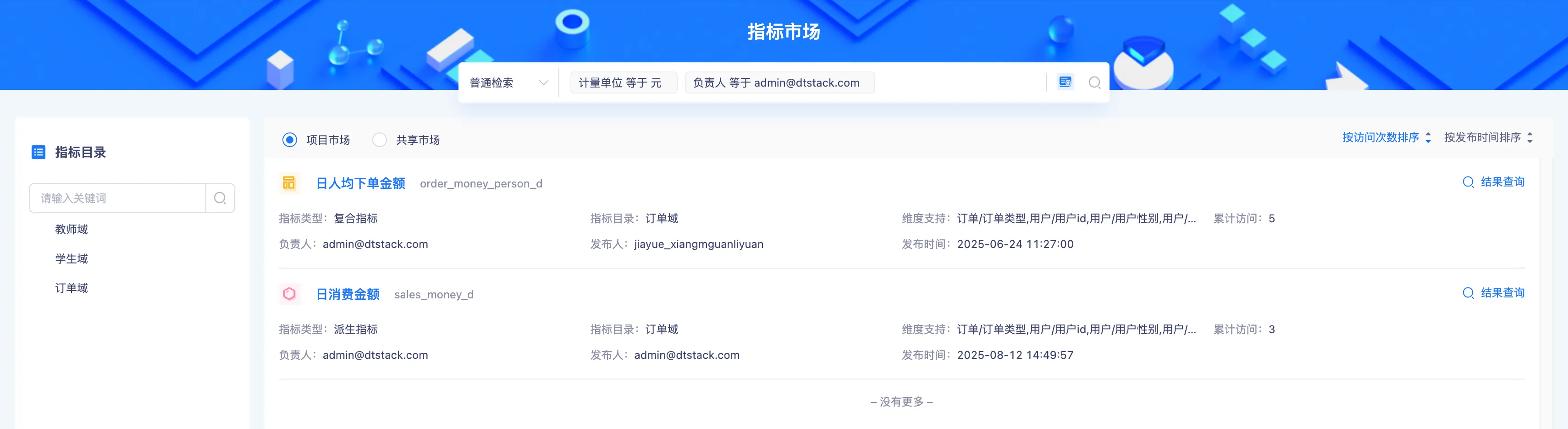Click the magnifier search icon in top bar
This screenshot has height=429, width=1568.
pyautogui.click(x=1094, y=83)
